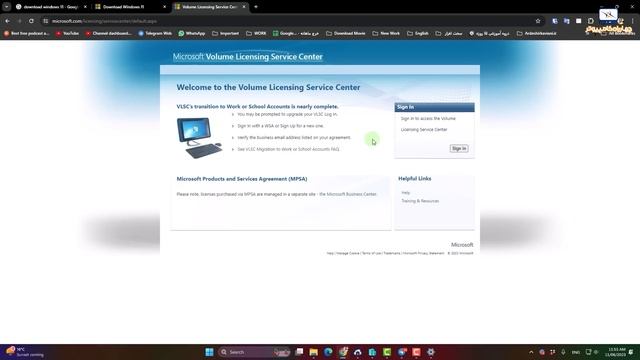Open the Task View icon on taskbar
Screen dimensions: 640x360
point(299,352)
